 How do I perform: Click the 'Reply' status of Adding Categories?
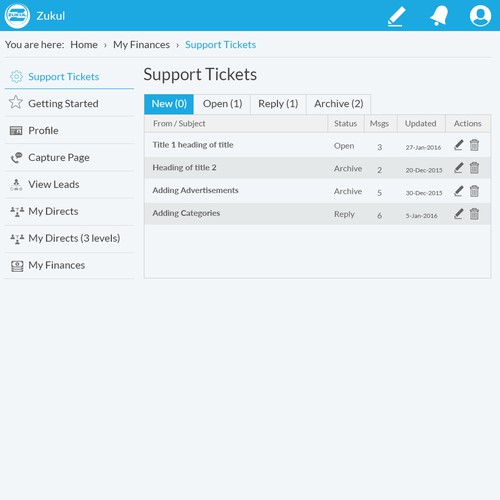pos(344,214)
